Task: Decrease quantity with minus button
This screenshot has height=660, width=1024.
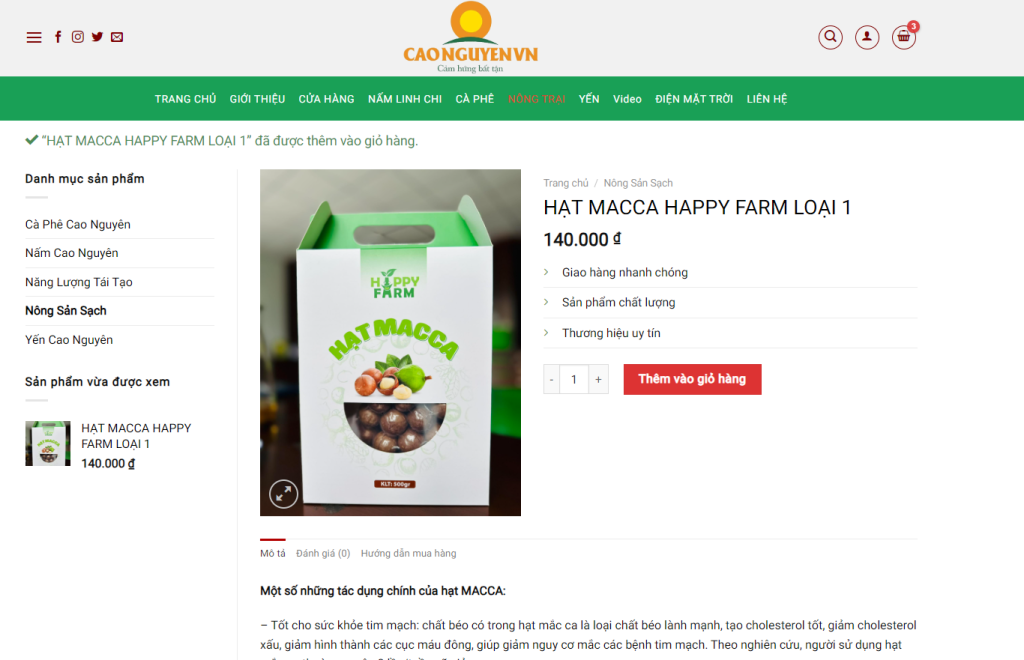Action: click(x=552, y=379)
